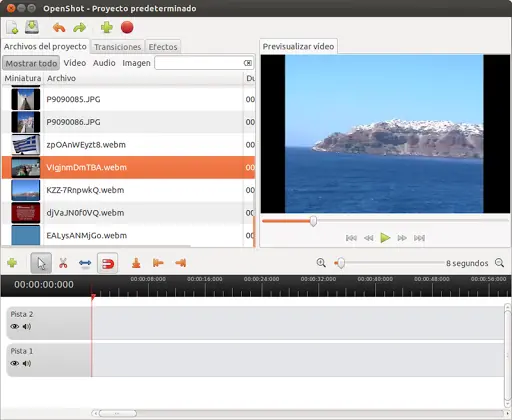Undo the last action
This screenshot has height=420, width=512.
(59, 28)
